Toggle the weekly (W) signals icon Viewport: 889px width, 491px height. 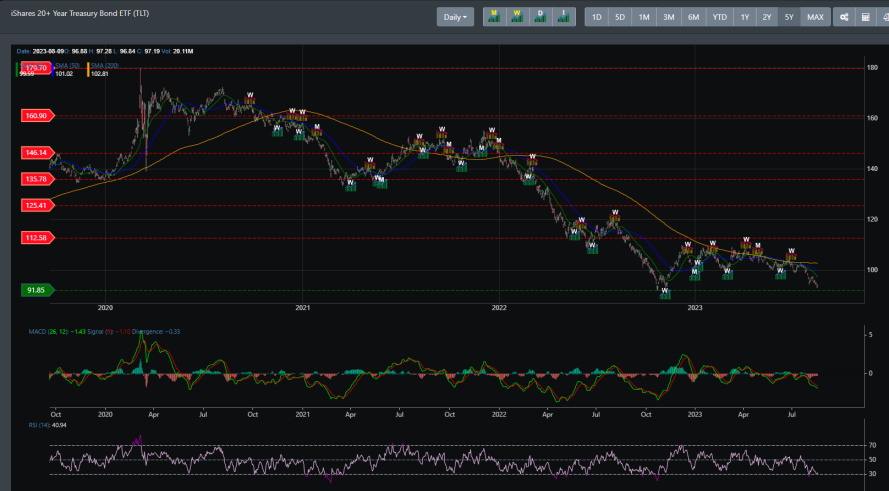click(x=518, y=17)
